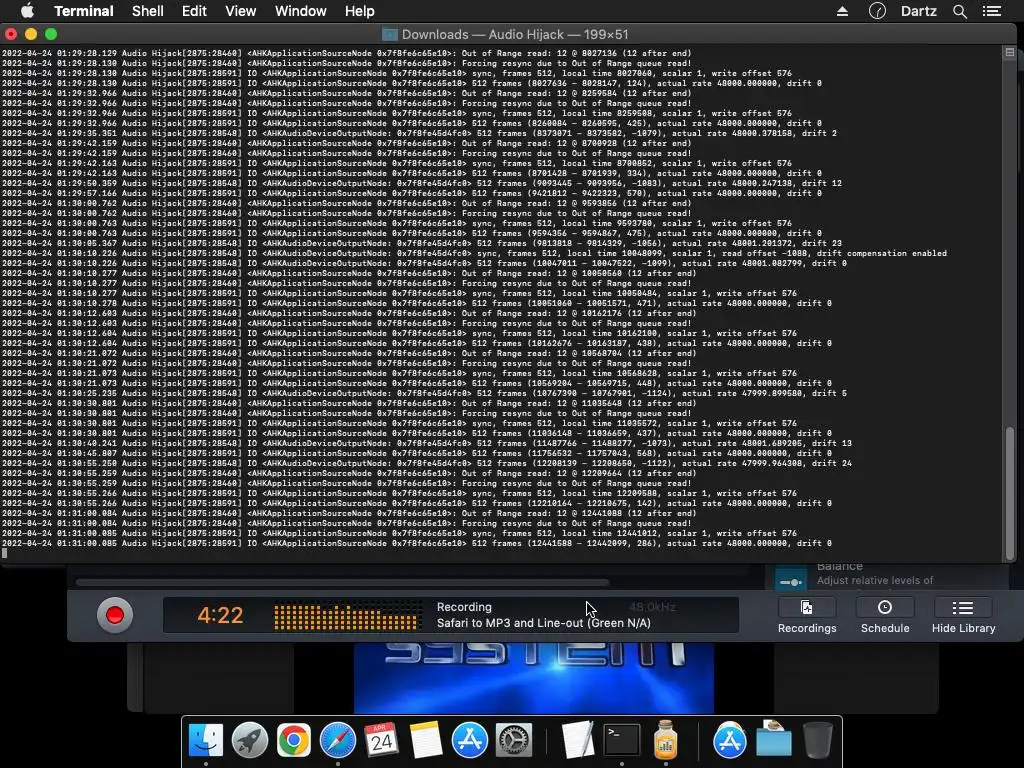
Task: Switch to Safari in the Dock
Action: pos(338,740)
